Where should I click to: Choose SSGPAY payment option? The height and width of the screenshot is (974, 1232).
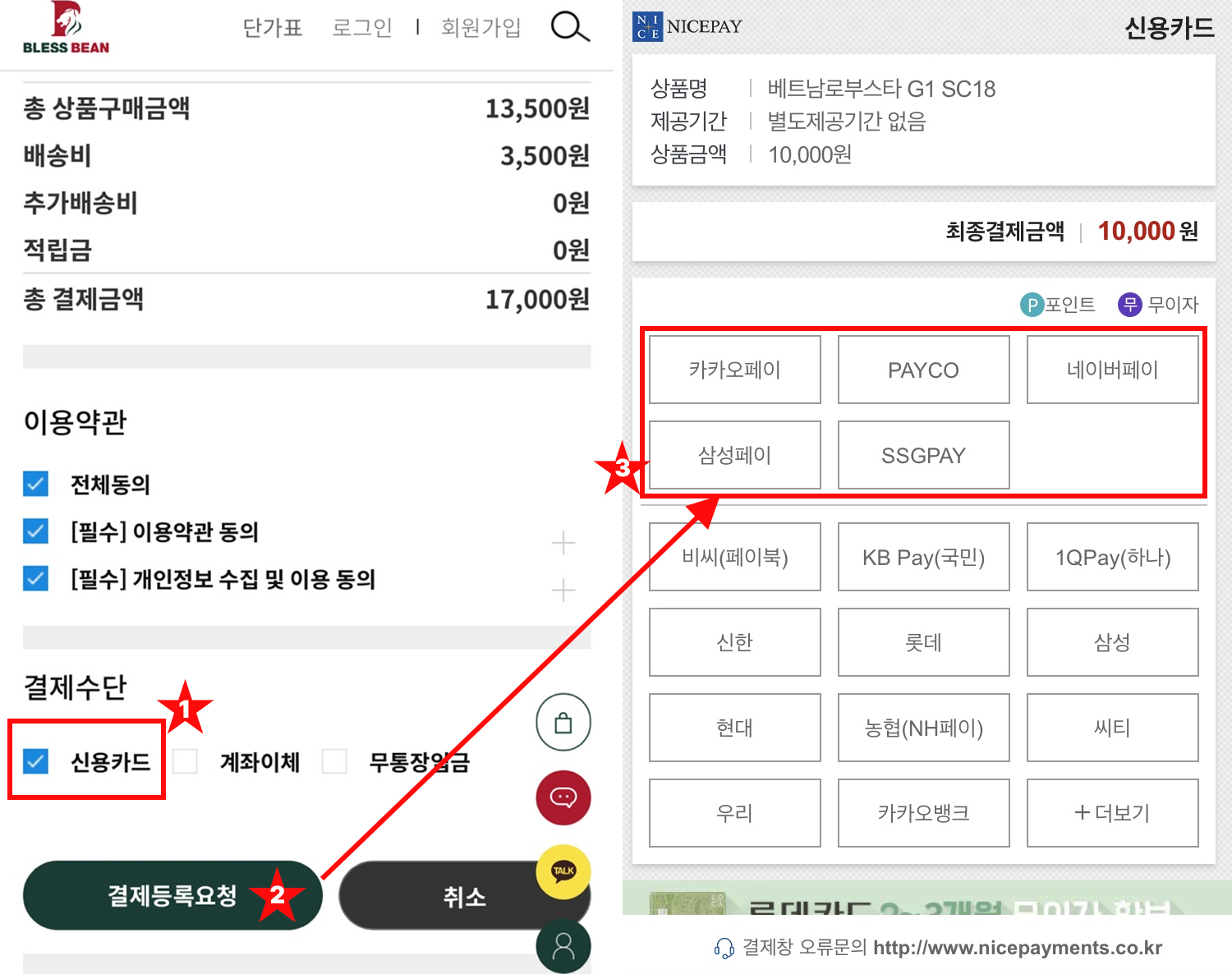click(x=924, y=455)
